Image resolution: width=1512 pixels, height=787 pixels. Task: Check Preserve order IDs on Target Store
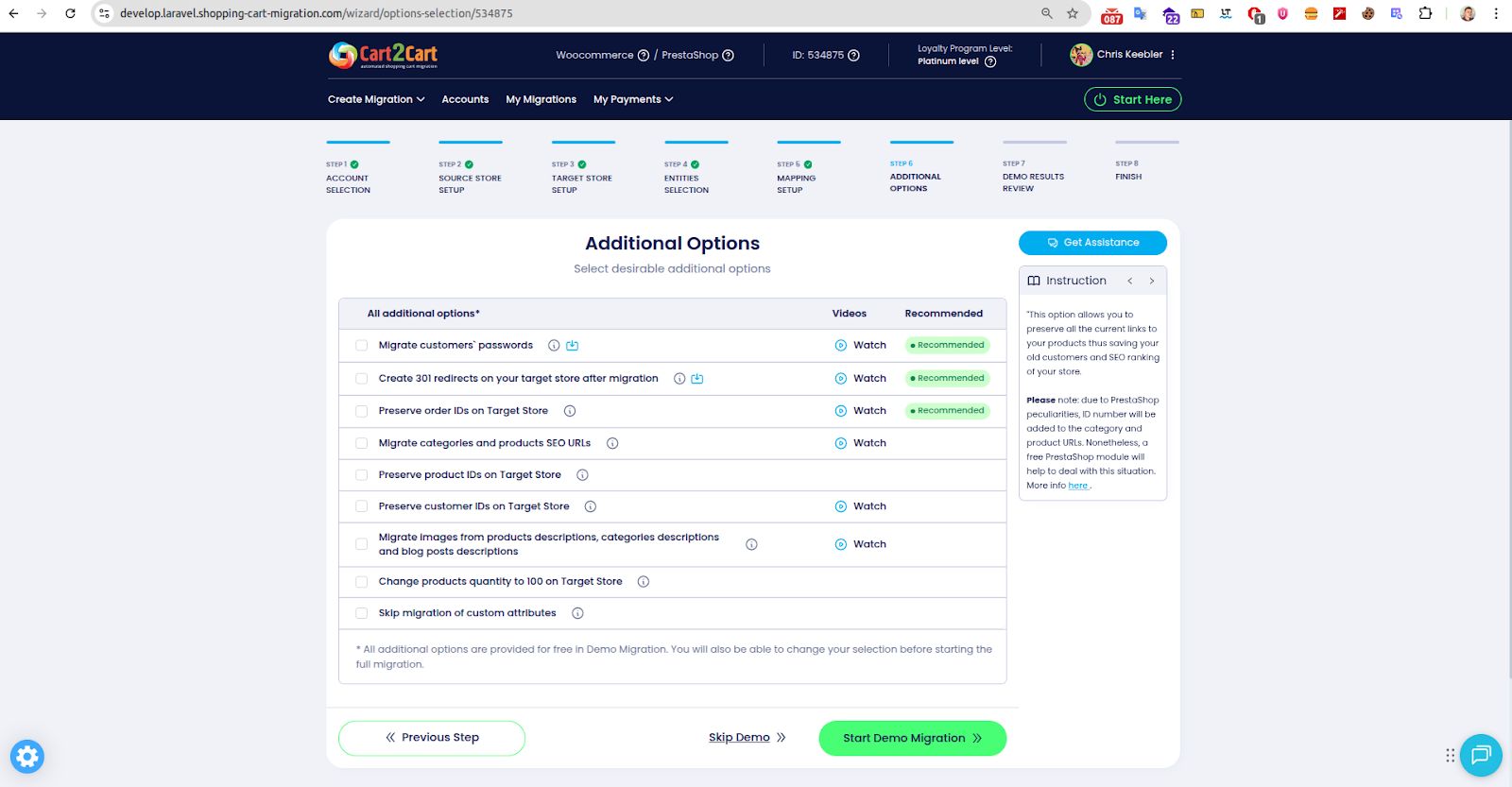(x=362, y=411)
